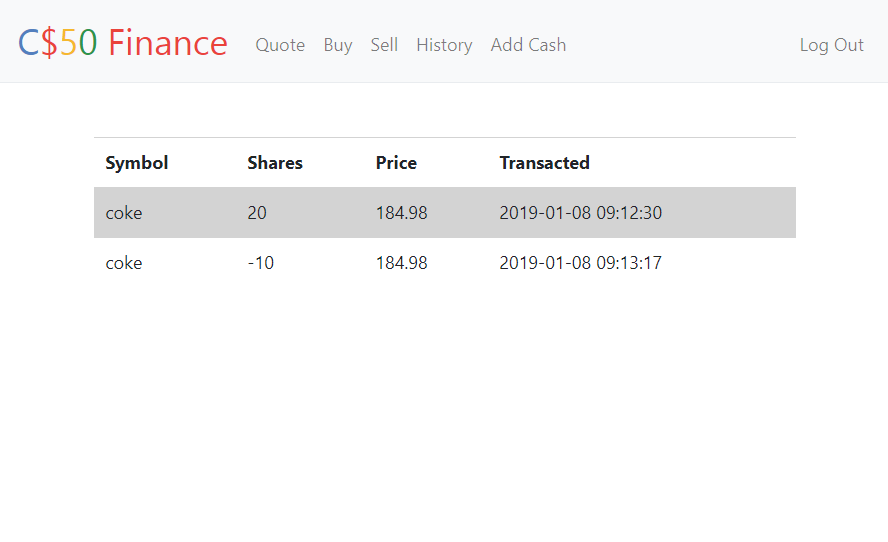Click the Transacted column header
The image size is (888, 542).
[544, 163]
